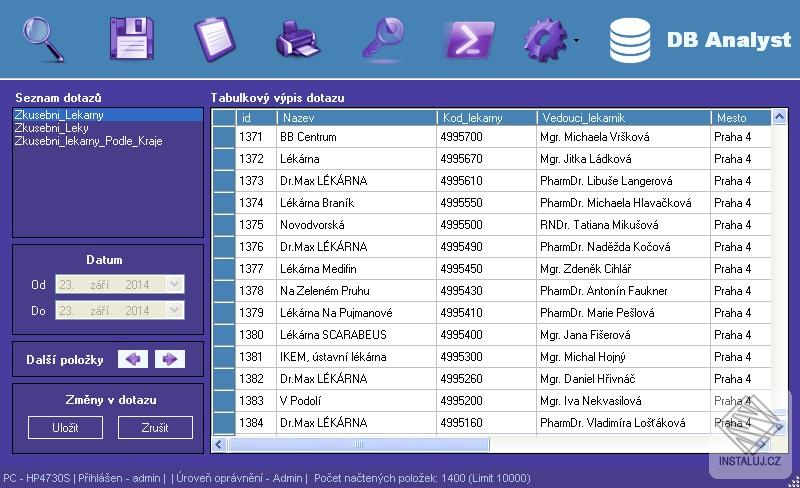
Task: Click the gear settings icon
Action: coord(545,40)
